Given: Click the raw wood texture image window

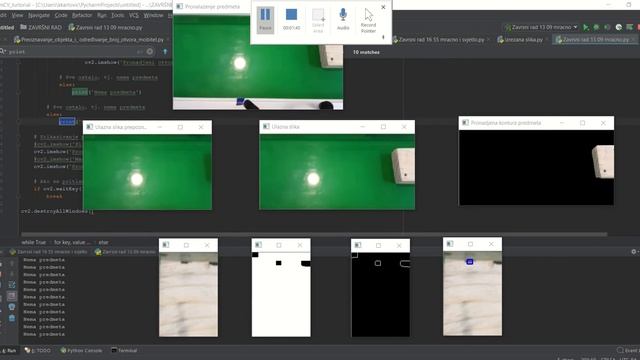Looking at the screenshot, I should (188, 294).
